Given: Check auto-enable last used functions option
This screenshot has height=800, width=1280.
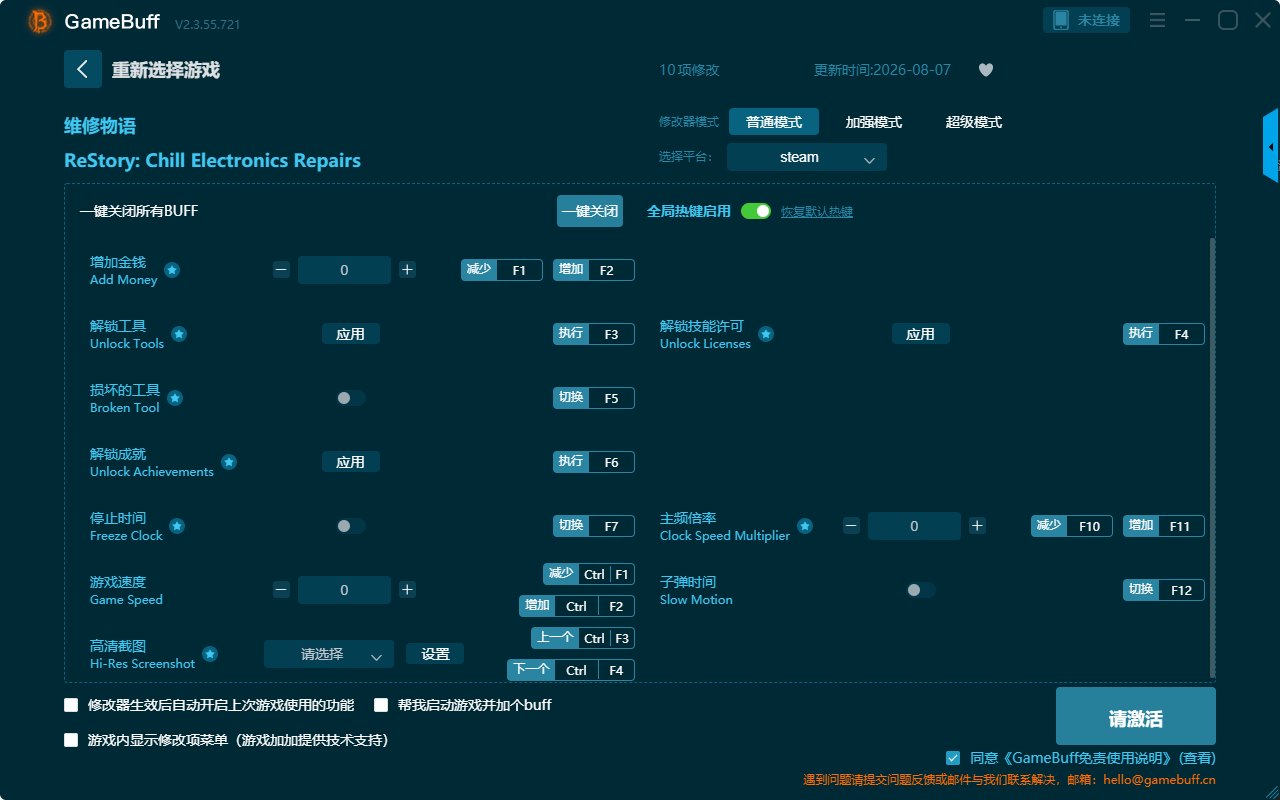Looking at the screenshot, I should [71, 705].
